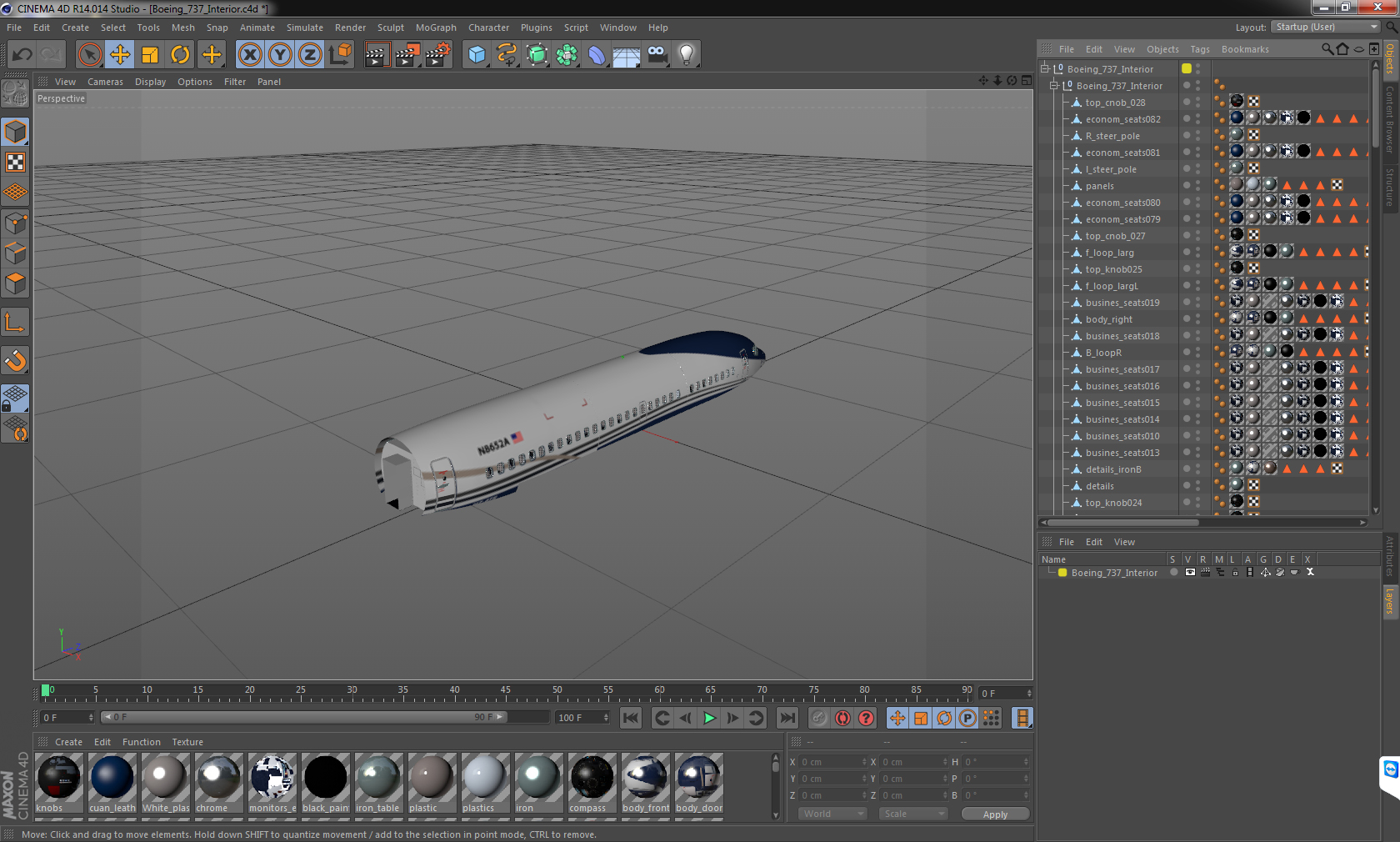Select the body_right object row

coord(1109,319)
